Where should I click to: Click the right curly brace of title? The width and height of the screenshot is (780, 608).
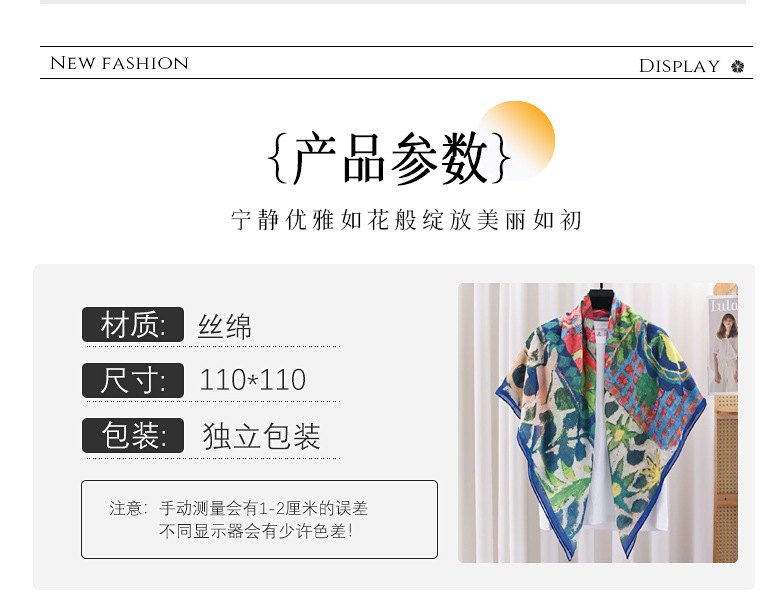tap(500, 158)
